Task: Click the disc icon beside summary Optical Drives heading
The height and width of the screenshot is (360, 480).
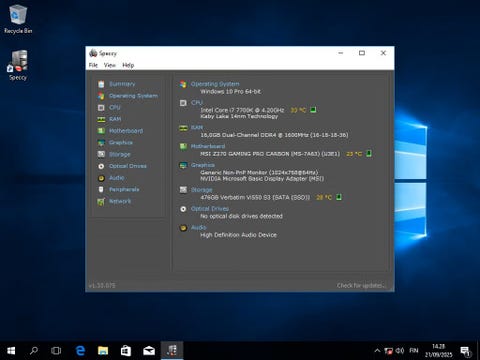Action: [183, 209]
